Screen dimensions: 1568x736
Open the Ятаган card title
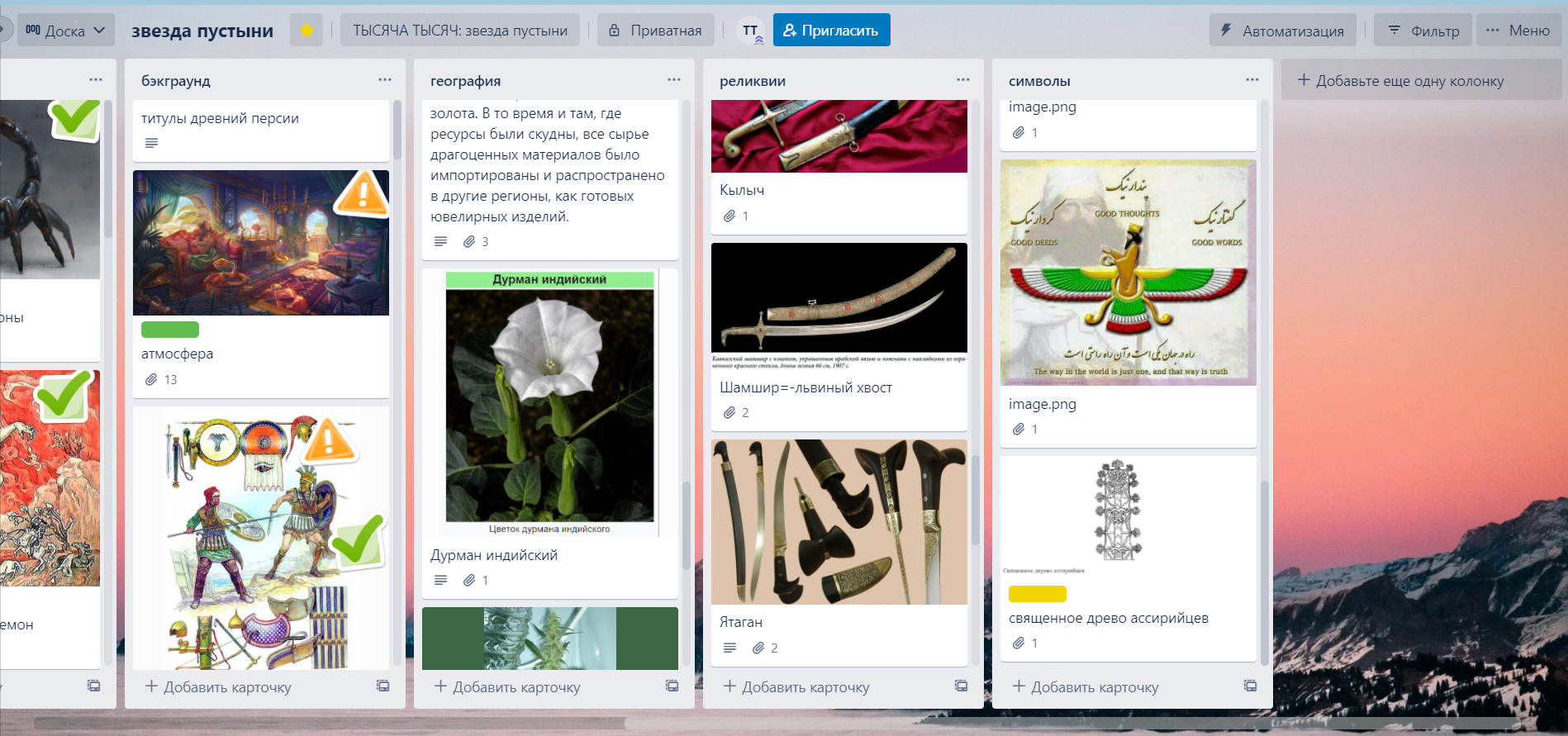[741, 622]
